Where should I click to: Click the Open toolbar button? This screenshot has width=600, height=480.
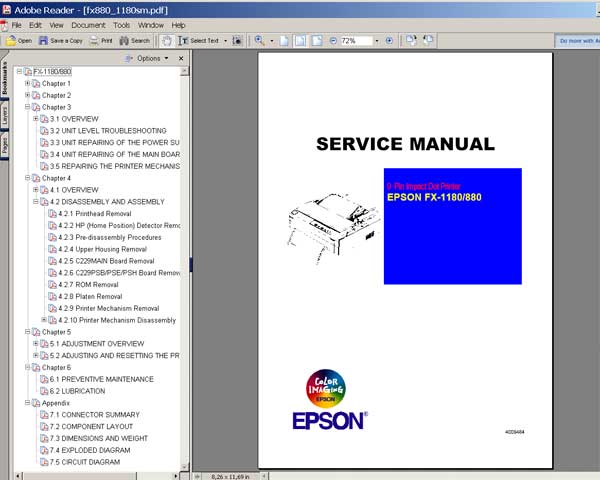click(x=18, y=41)
